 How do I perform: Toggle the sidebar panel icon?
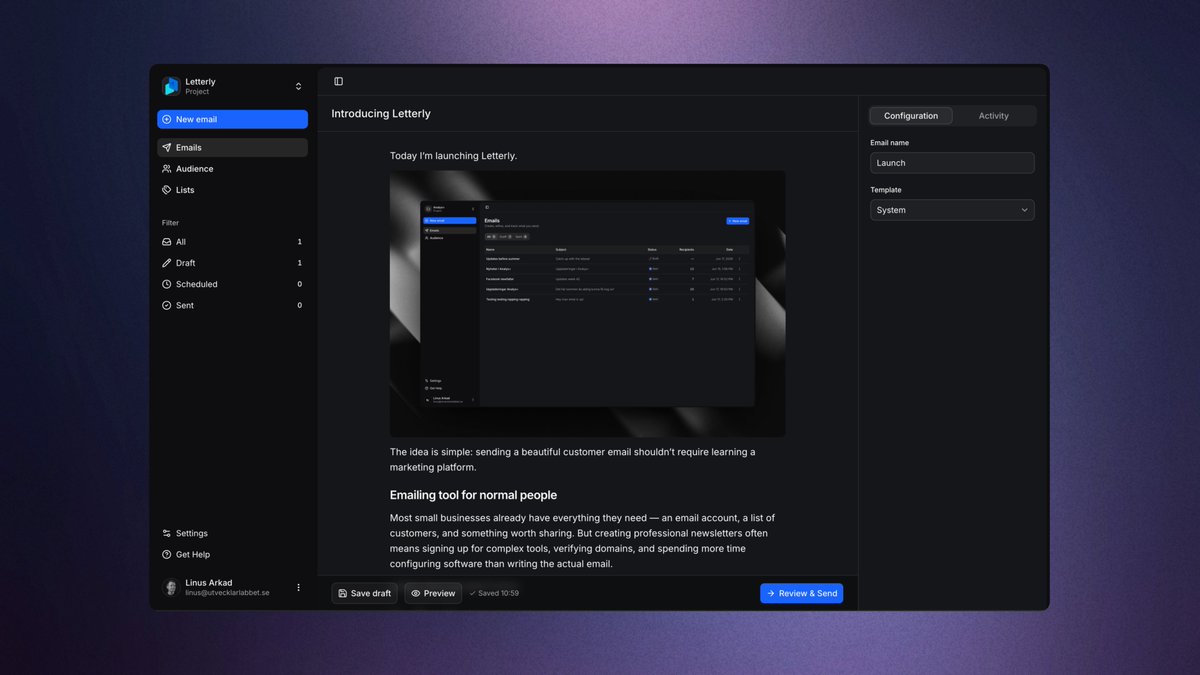point(339,81)
